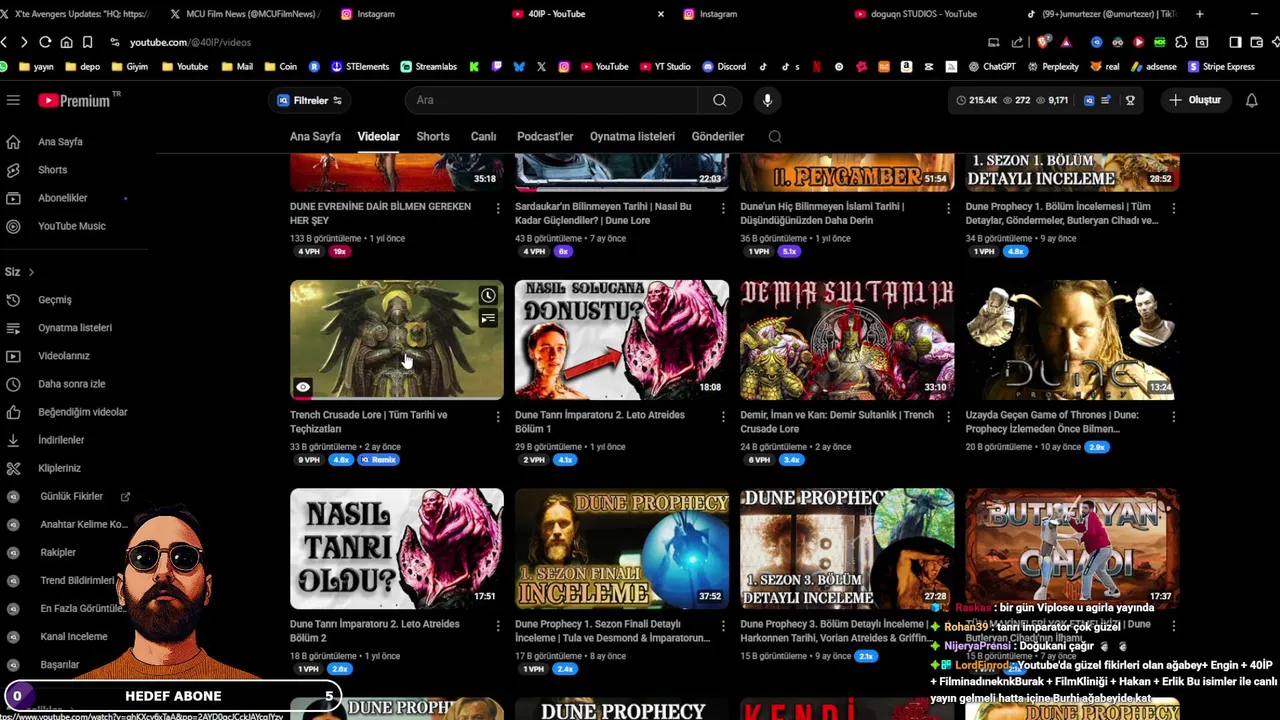Bookmark this page with the bookmark icon

[87, 42]
